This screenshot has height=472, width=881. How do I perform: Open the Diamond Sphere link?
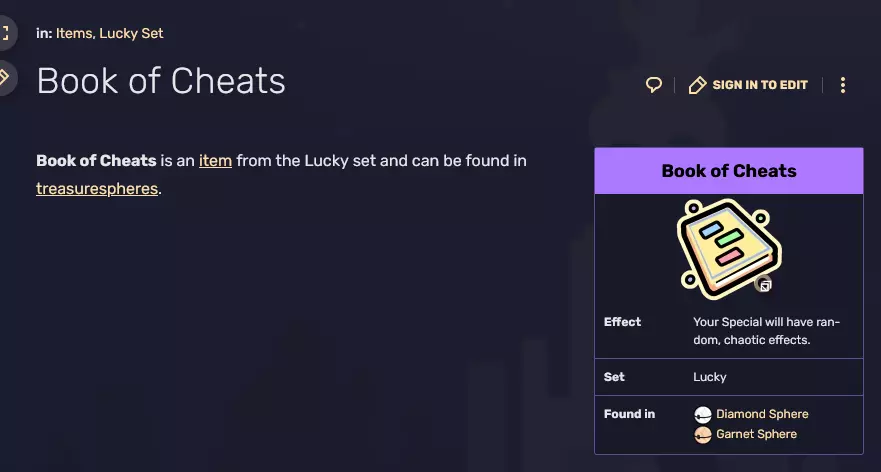tap(762, 414)
